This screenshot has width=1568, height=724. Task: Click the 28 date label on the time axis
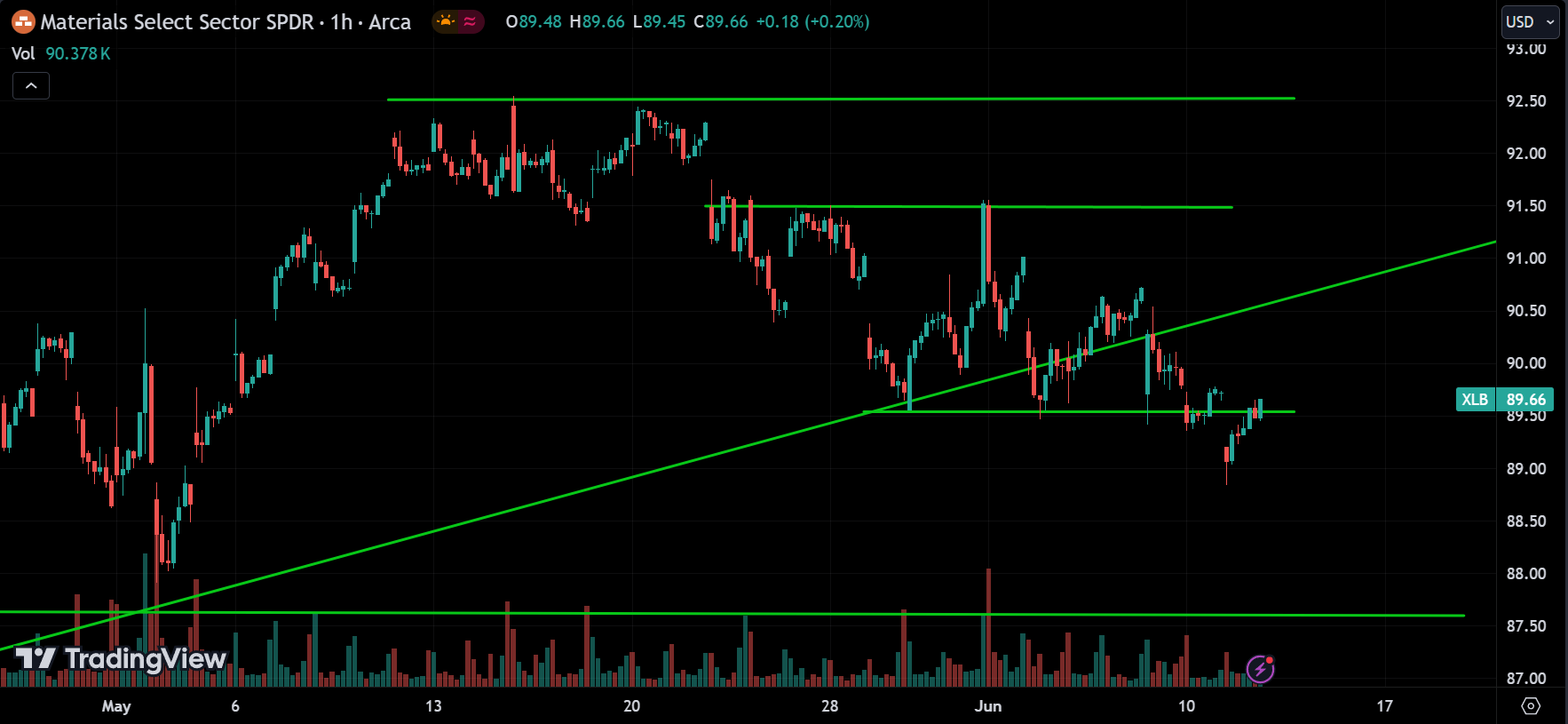[829, 706]
